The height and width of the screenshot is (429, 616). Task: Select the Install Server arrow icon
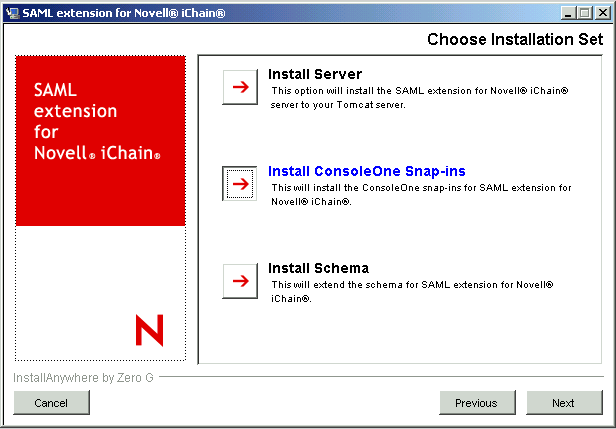tap(240, 87)
